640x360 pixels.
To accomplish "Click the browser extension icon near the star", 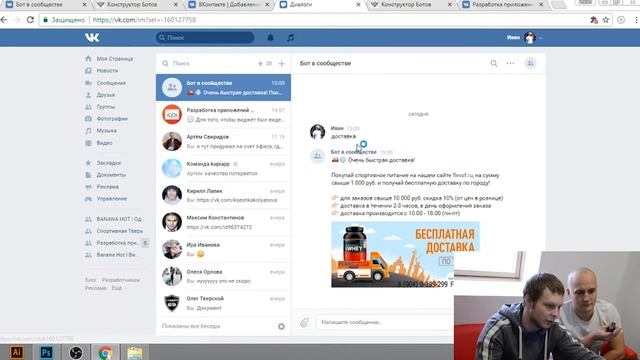I will 594,20.
